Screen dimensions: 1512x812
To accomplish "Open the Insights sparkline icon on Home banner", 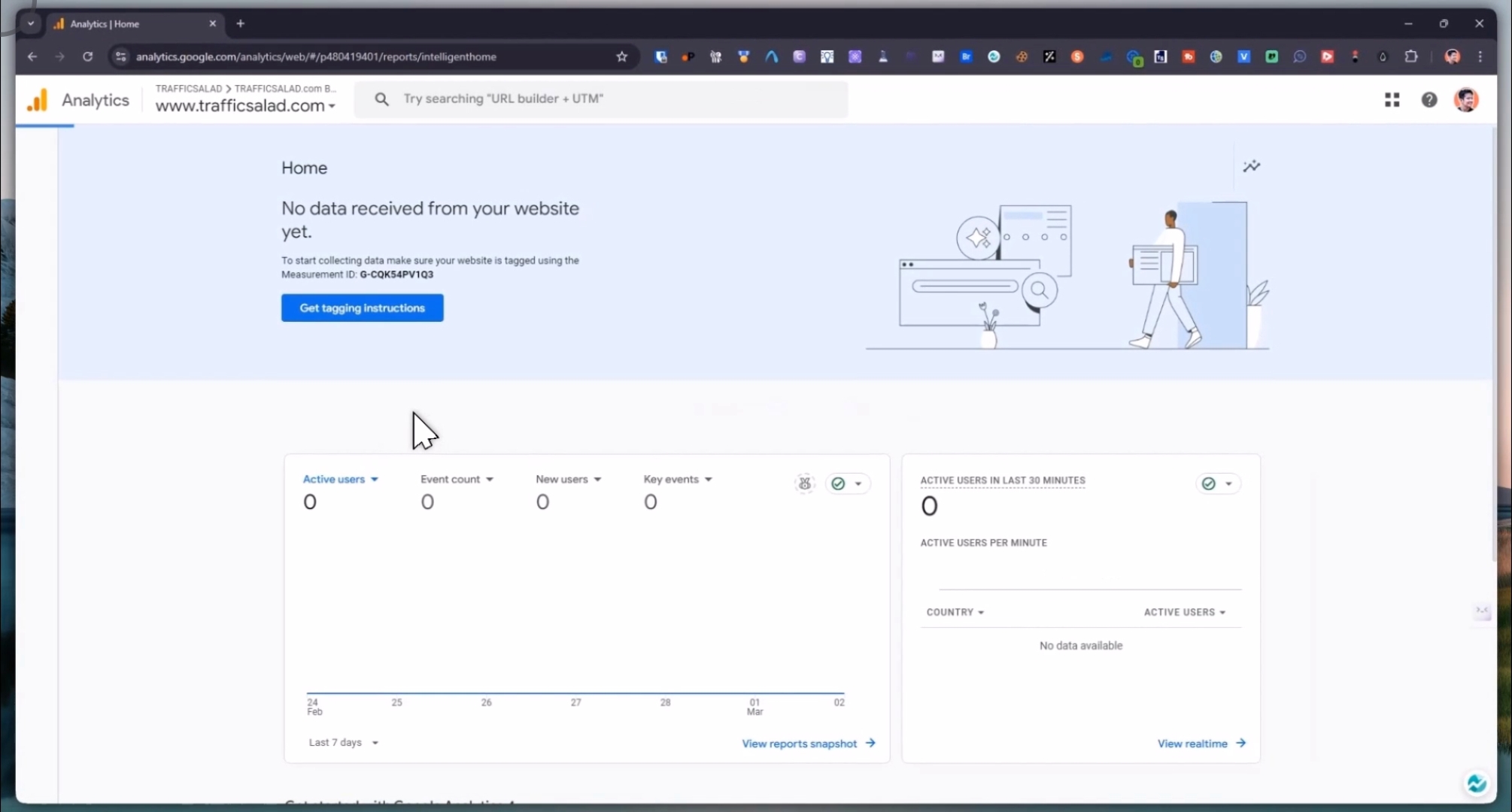I will tap(1252, 166).
